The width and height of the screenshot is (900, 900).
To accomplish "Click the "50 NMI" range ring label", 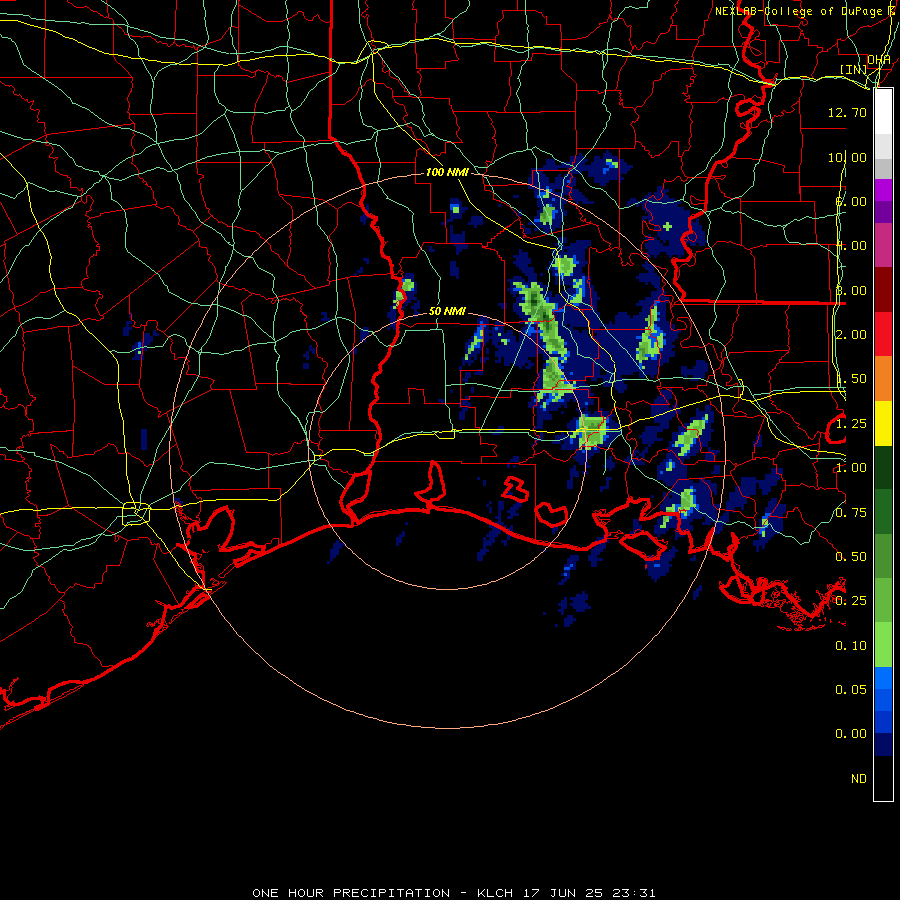I will (x=447, y=311).
